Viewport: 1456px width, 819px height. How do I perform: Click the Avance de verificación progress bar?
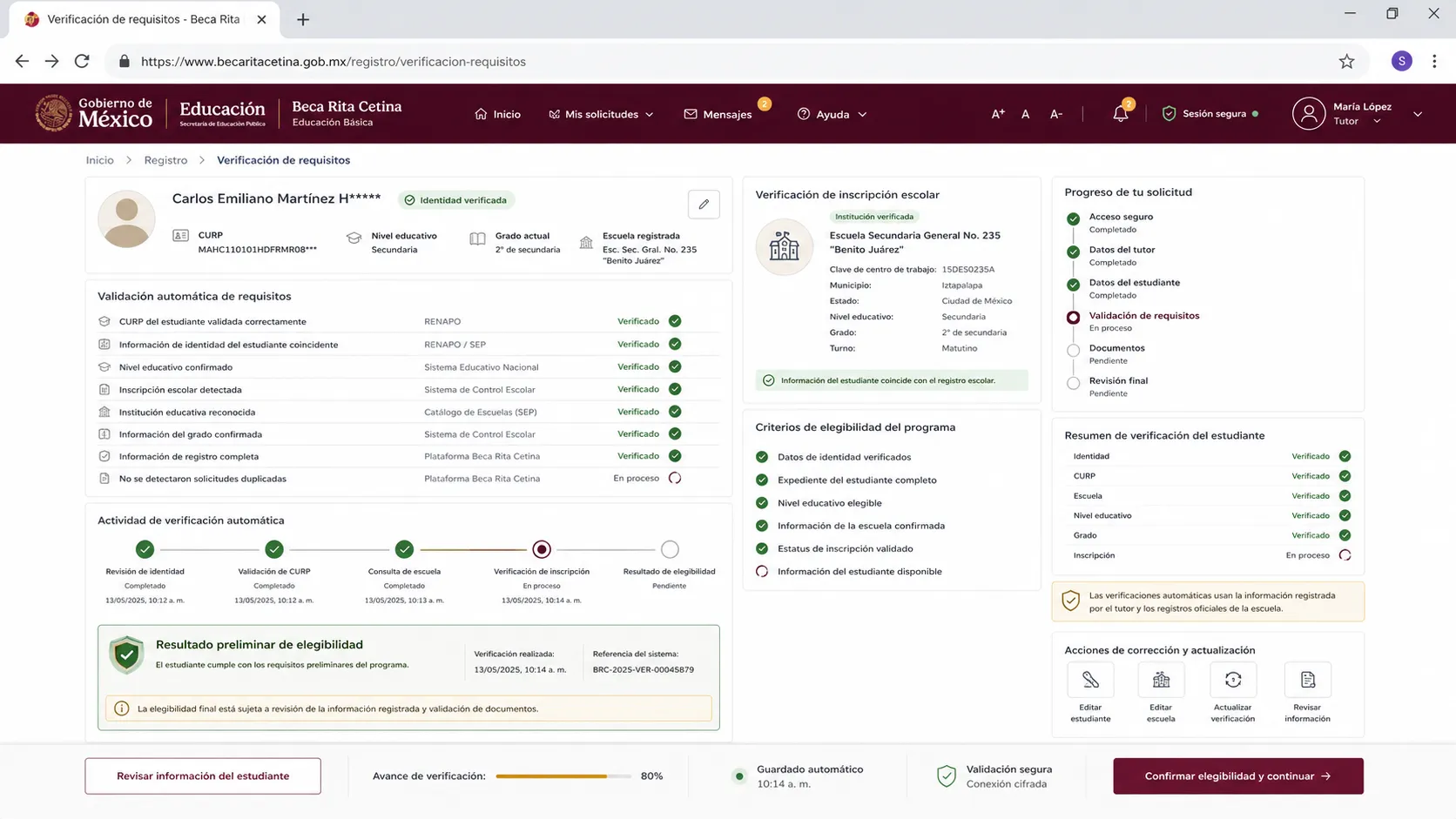(563, 775)
